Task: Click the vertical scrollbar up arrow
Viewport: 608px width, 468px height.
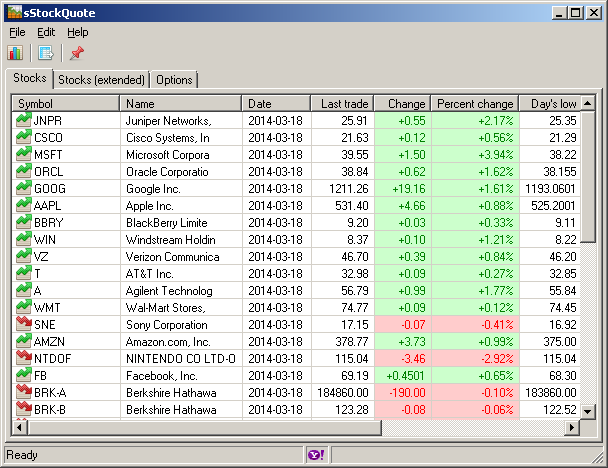Action: [x=588, y=103]
